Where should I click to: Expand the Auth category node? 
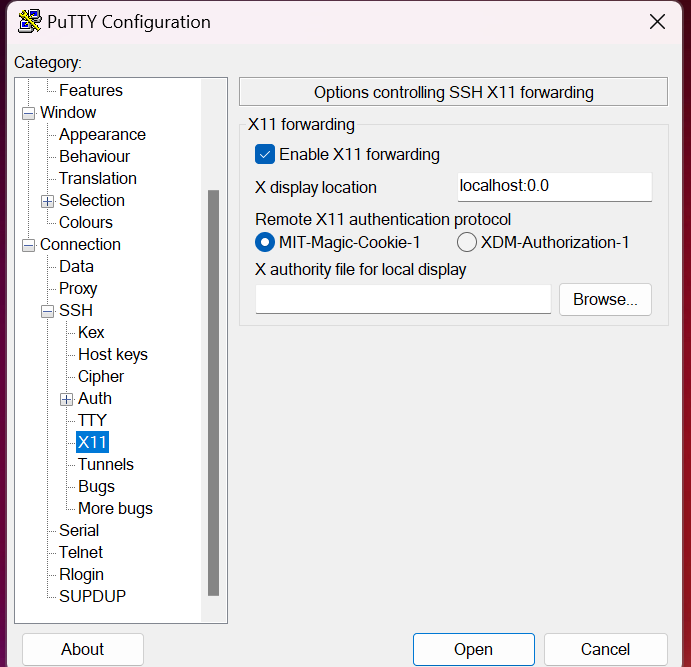pos(67,400)
